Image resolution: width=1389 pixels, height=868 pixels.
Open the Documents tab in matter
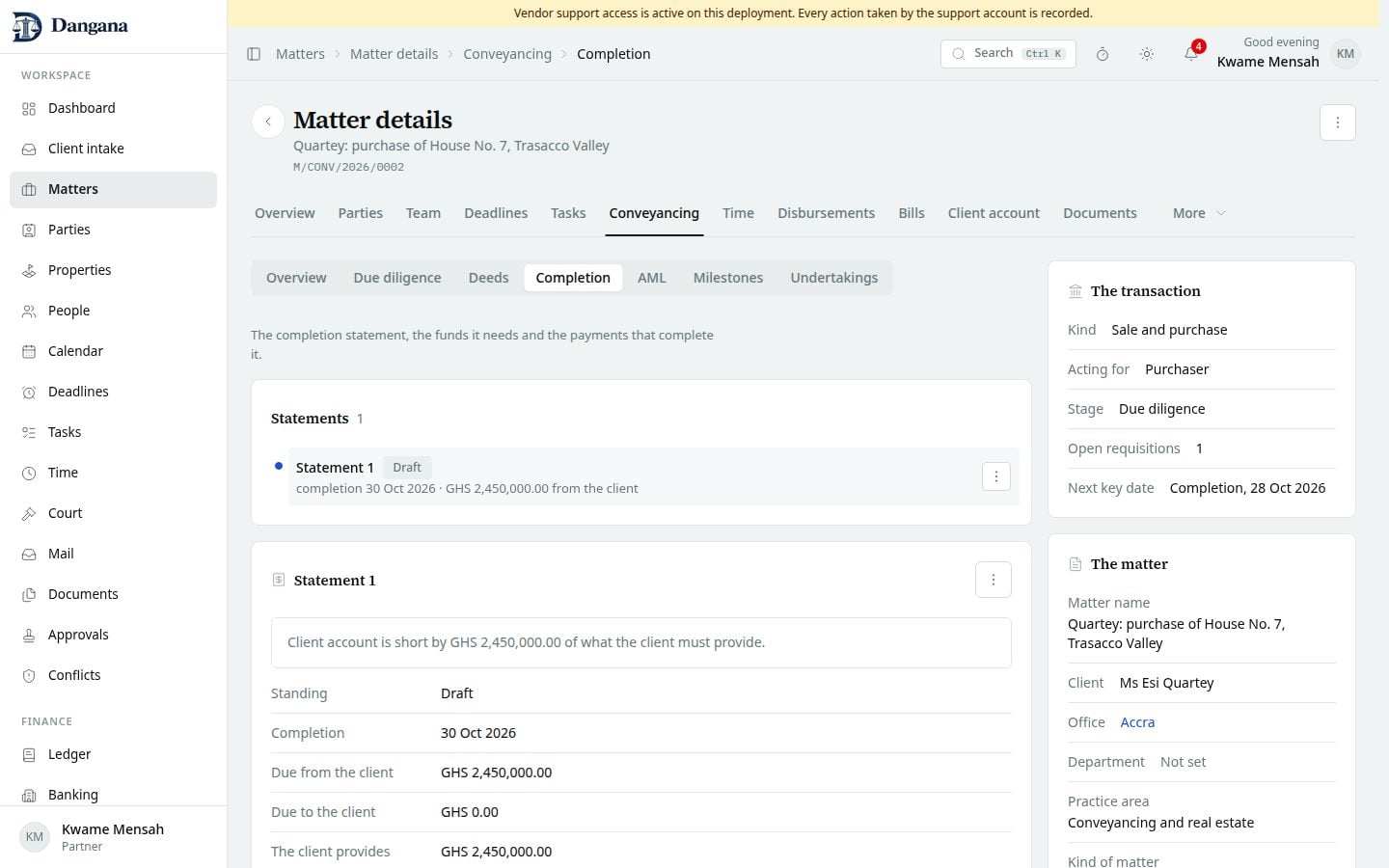pos(1100,213)
